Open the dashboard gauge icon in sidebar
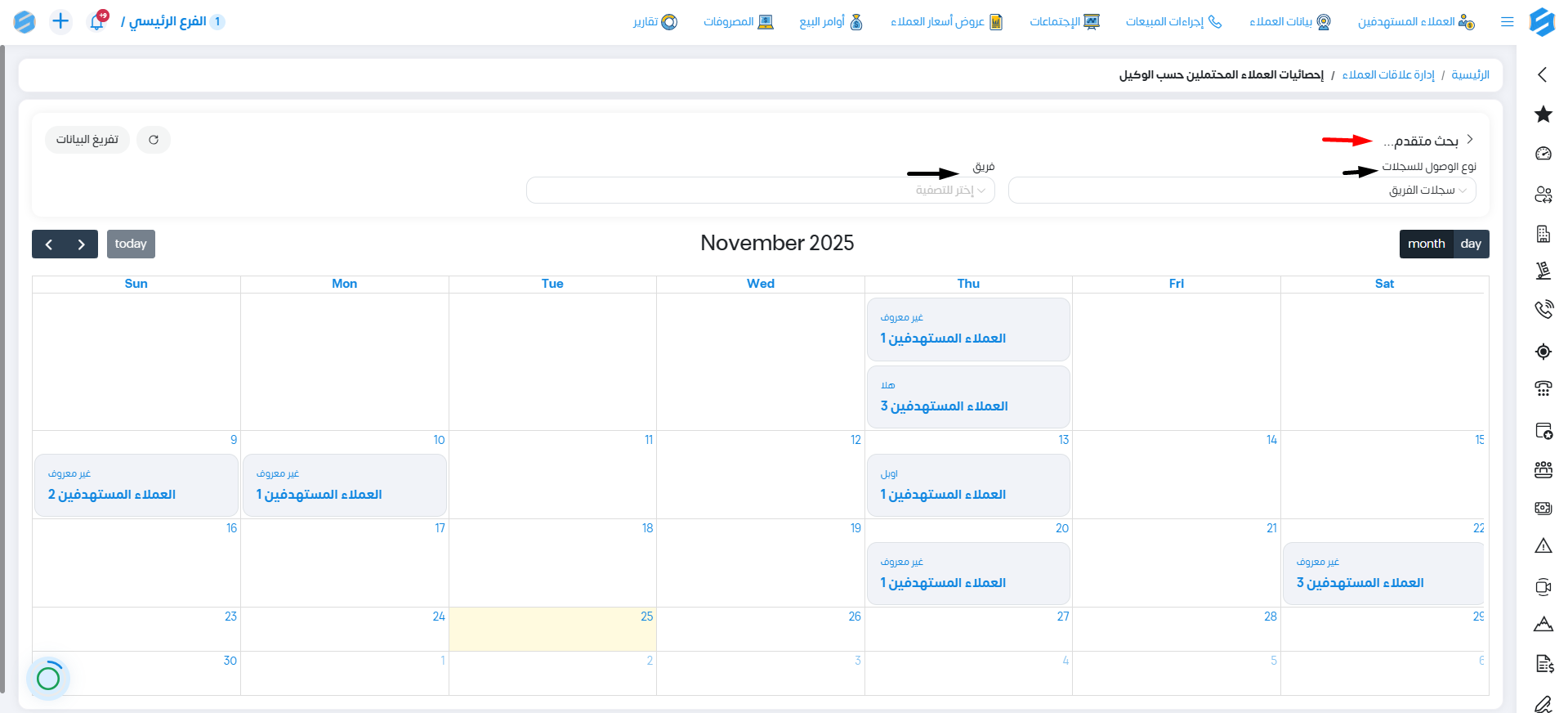 pyautogui.click(x=1543, y=154)
